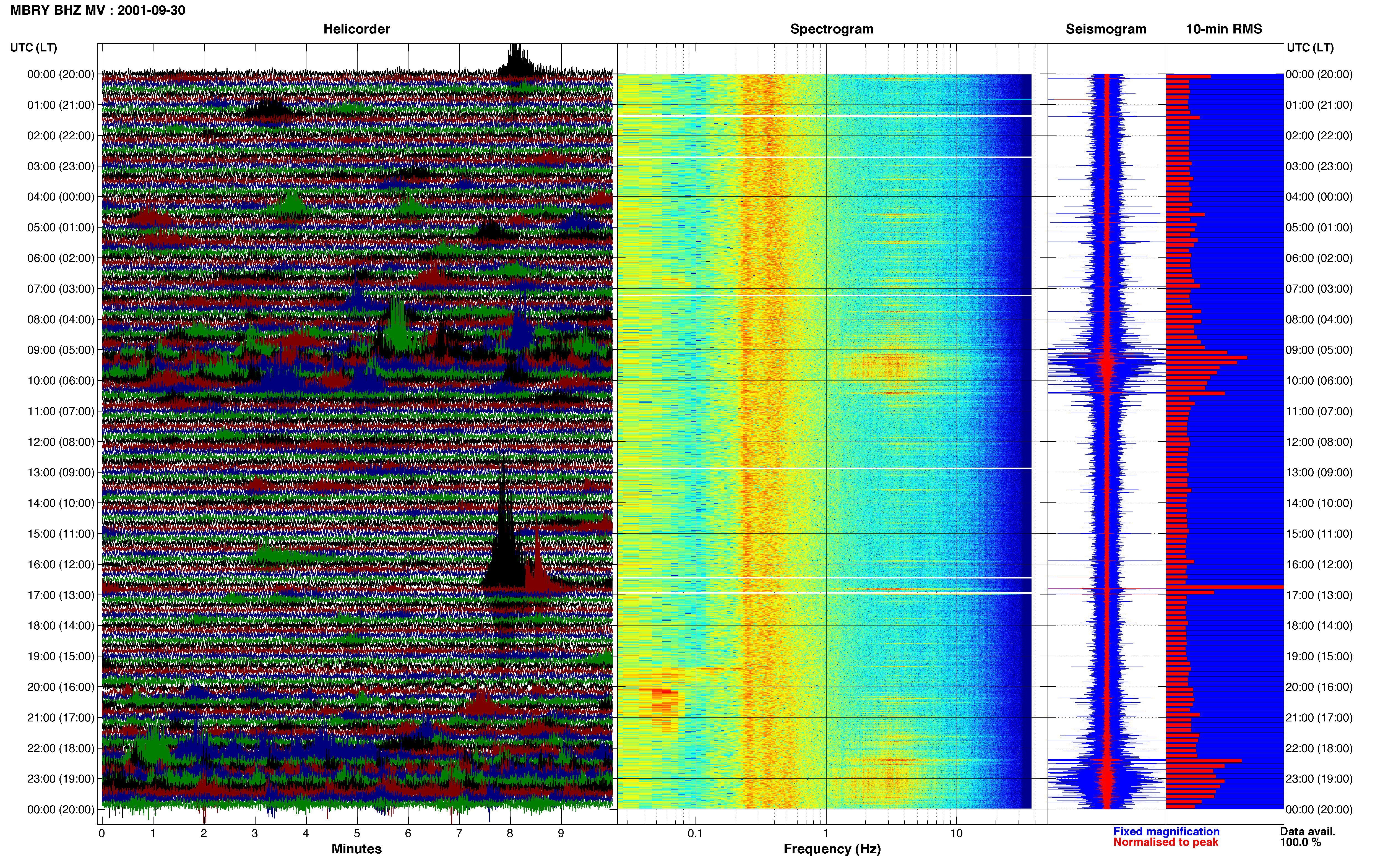Click the right '09:00 (05:00)' time label
Viewport: 1388px width, 868px height.
click(1319, 350)
